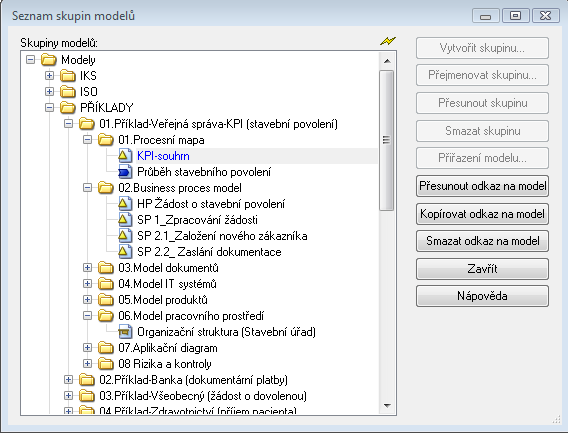568x433 pixels.
Task: Click Smazat odkaz na model button
Action: [482, 241]
